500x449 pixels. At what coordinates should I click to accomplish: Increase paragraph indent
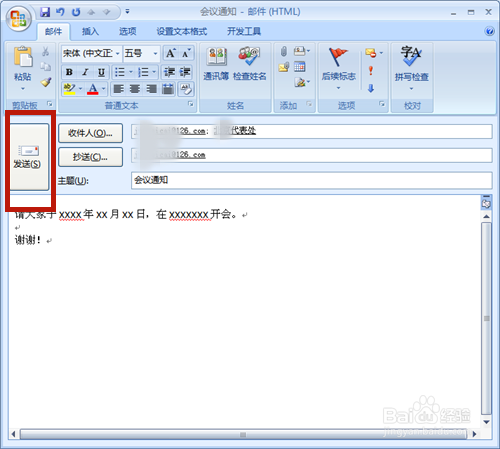tap(185, 72)
